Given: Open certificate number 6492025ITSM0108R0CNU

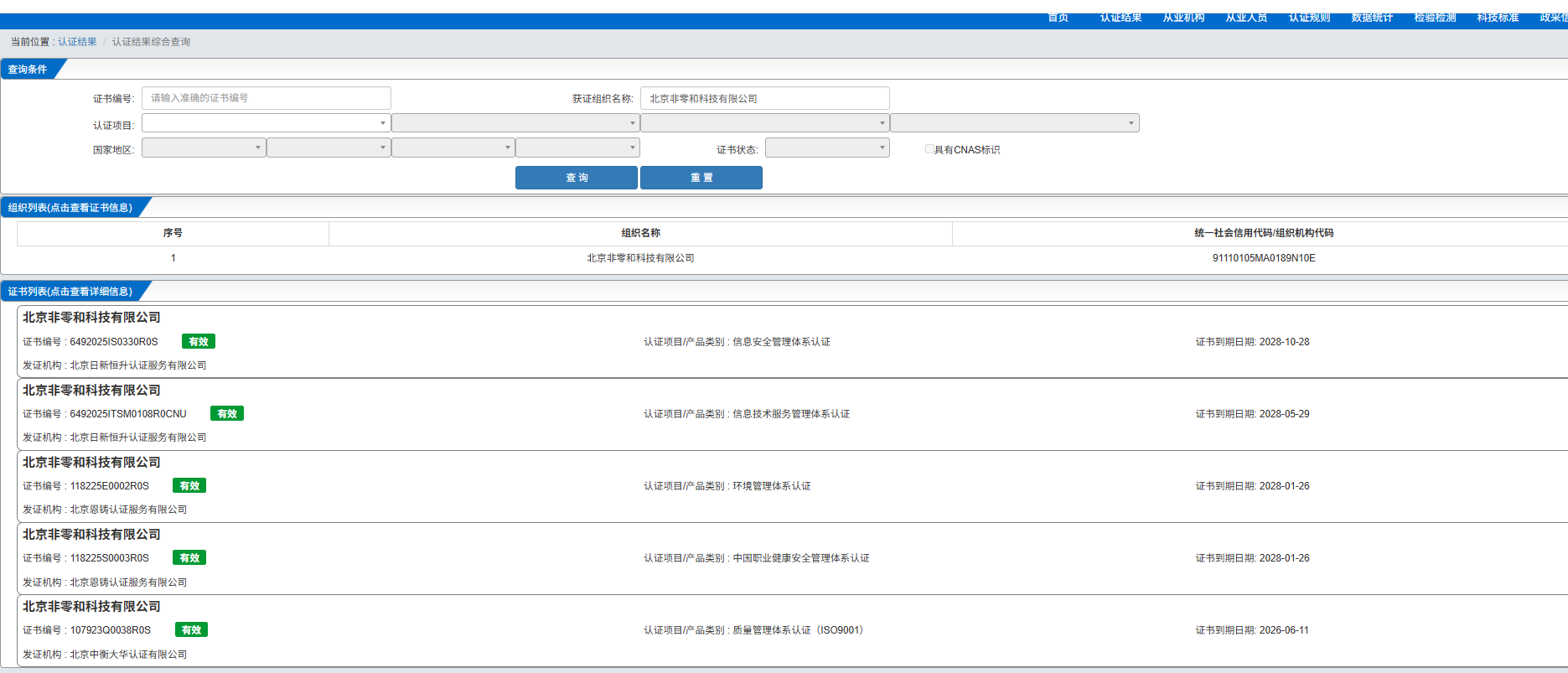Looking at the screenshot, I should pyautogui.click(x=128, y=414).
